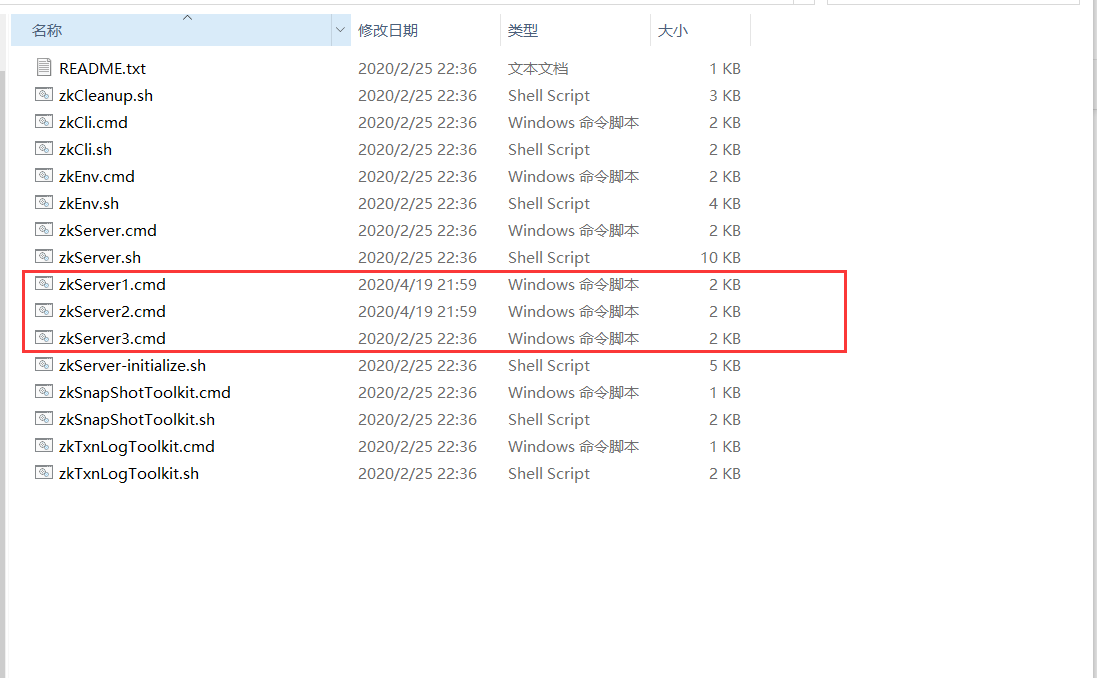This screenshot has height=678, width=1097.
Task: Sort files by 类型 column header
Action: (523, 31)
